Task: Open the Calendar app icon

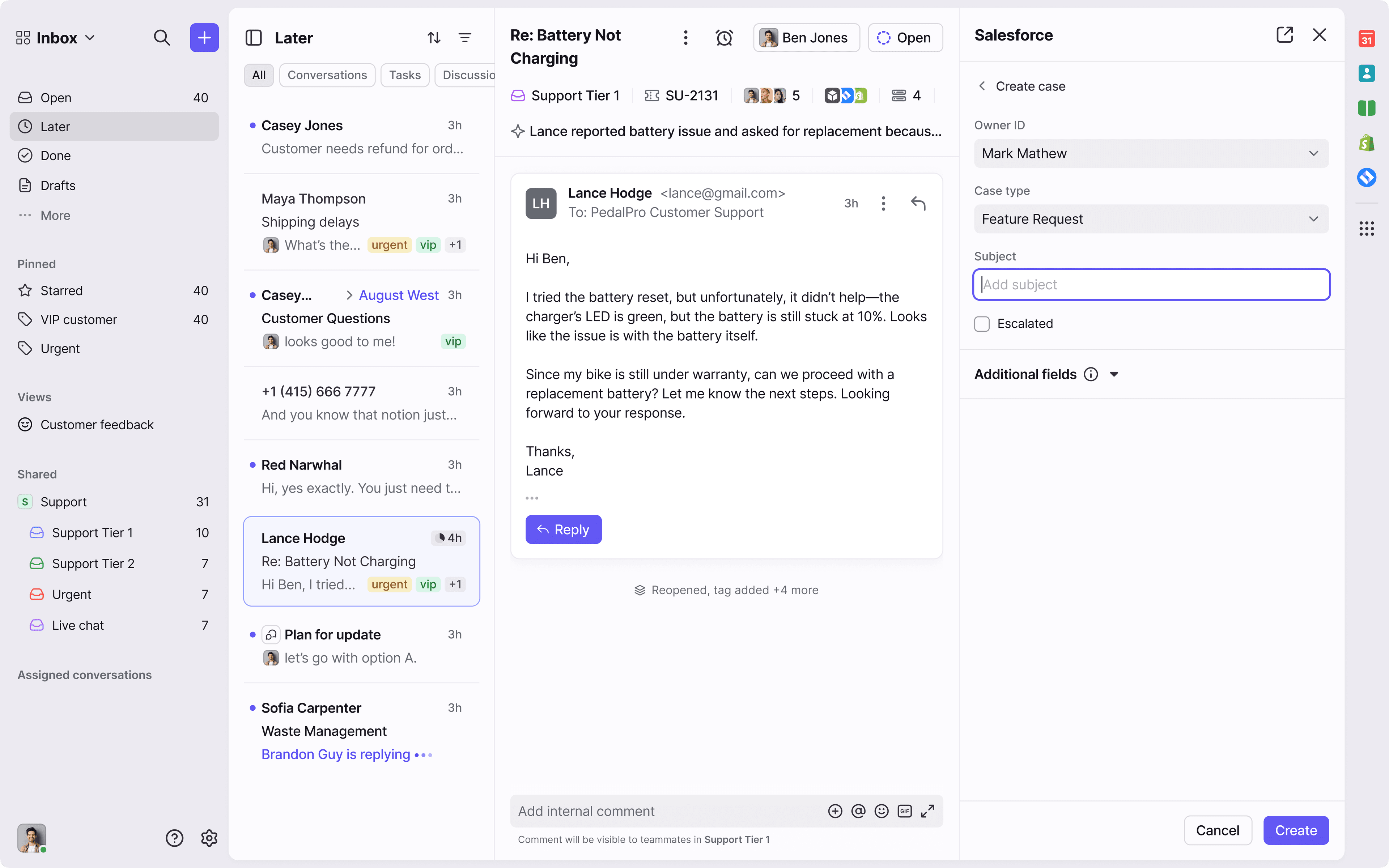Action: [1367, 38]
